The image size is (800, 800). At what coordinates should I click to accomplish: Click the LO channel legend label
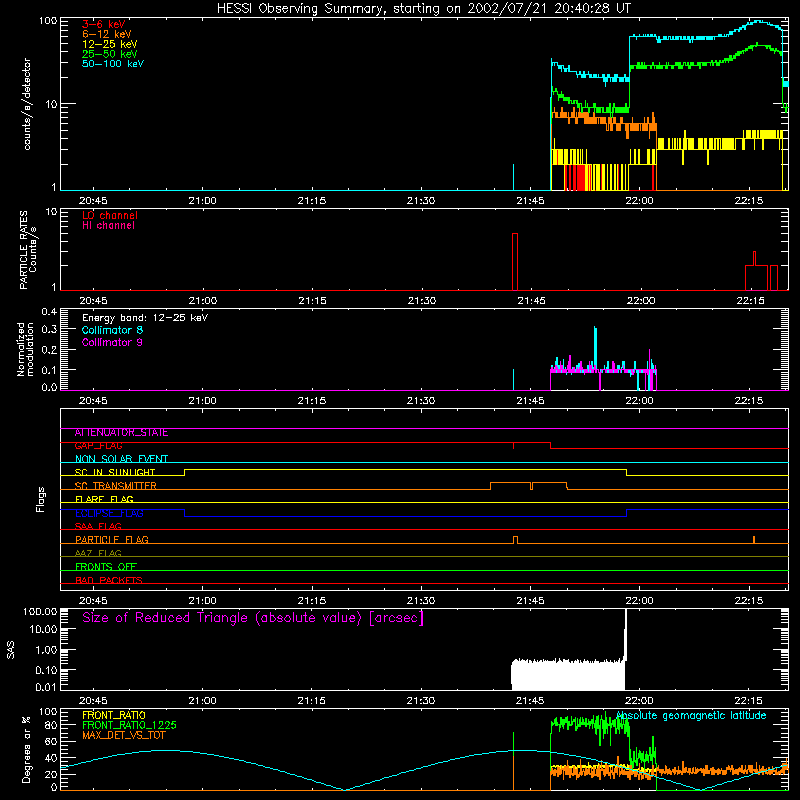[110, 215]
